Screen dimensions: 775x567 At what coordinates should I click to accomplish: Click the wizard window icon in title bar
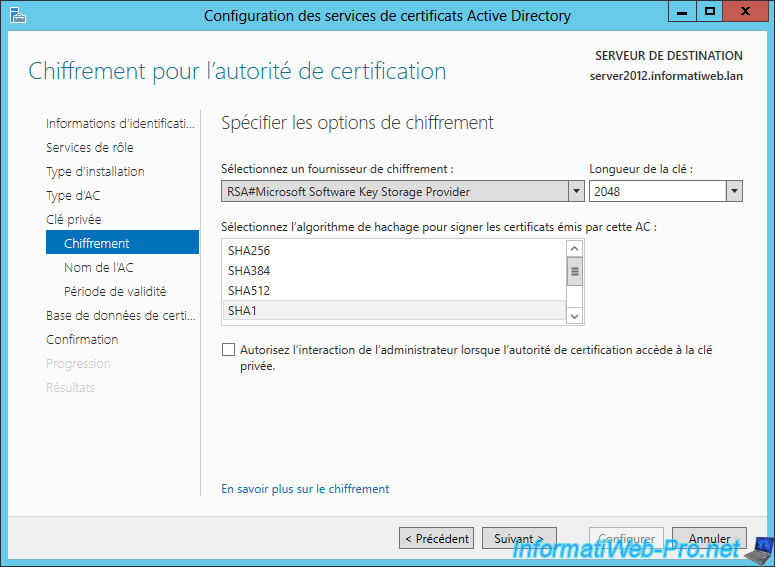tap(17, 15)
